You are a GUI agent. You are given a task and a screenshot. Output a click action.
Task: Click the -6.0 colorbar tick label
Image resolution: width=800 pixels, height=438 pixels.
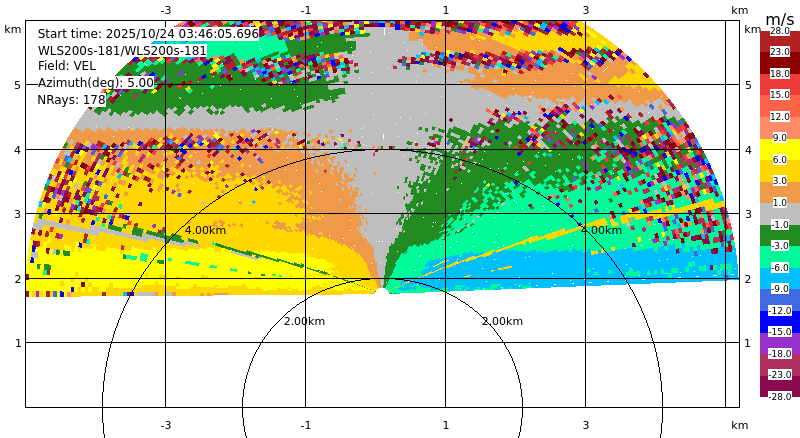point(780,267)
